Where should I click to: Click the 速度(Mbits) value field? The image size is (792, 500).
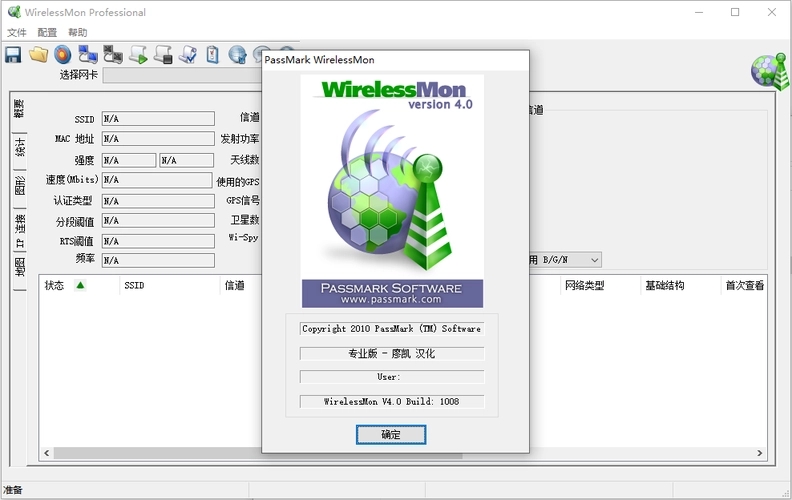pyautogui.click(x=157, y=180)
